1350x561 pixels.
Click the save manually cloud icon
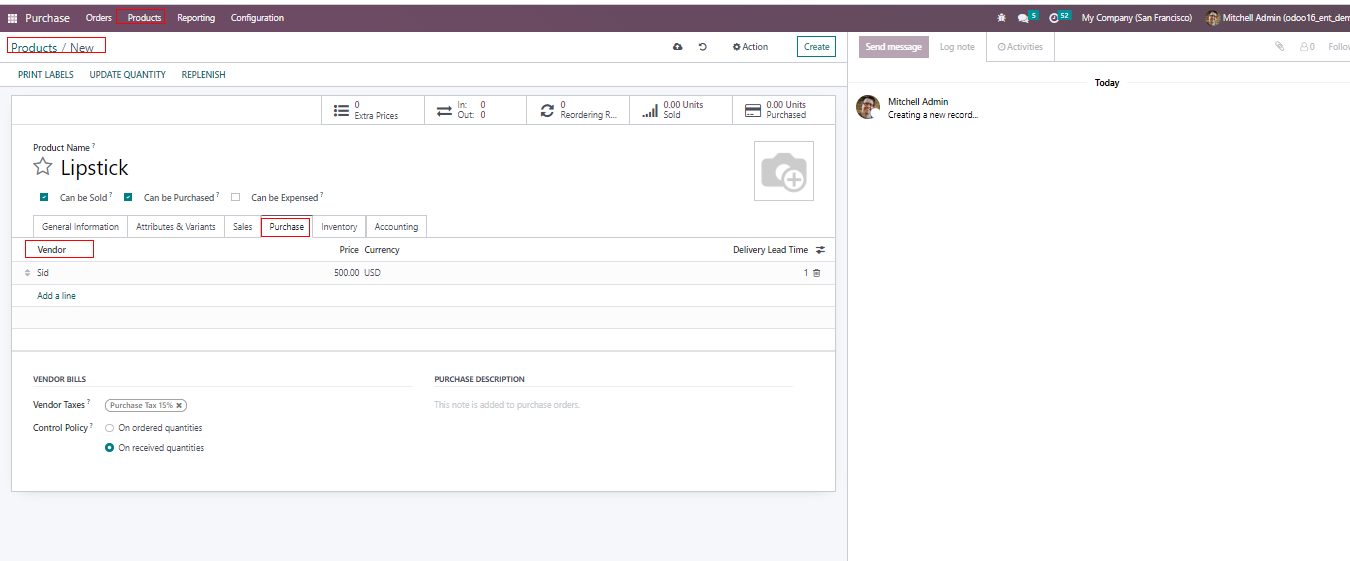click(x=678, y=47)
